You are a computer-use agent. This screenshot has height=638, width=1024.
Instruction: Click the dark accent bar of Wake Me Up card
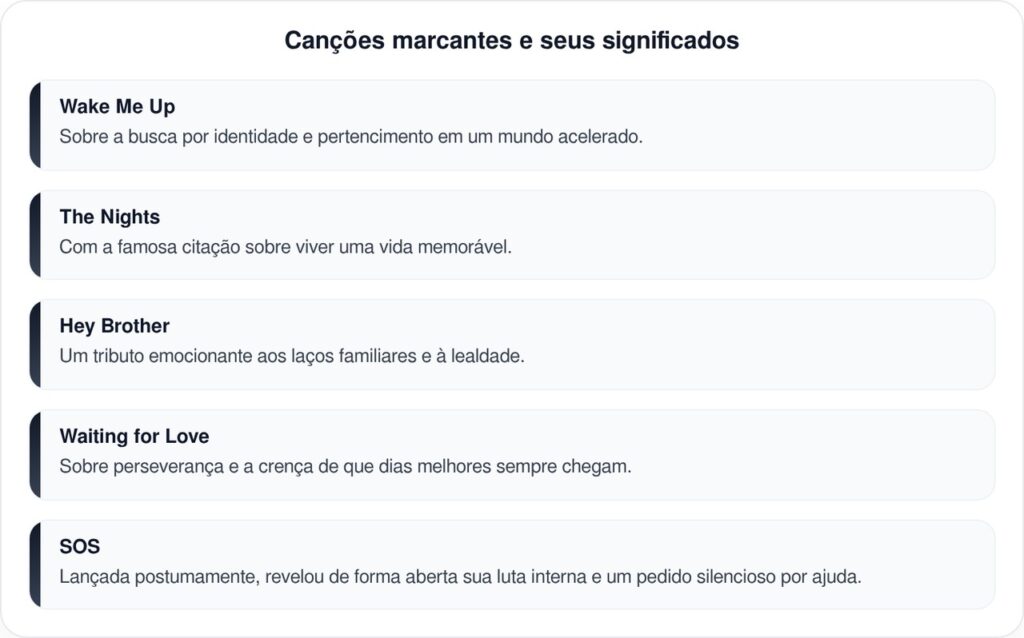(35, 125)
